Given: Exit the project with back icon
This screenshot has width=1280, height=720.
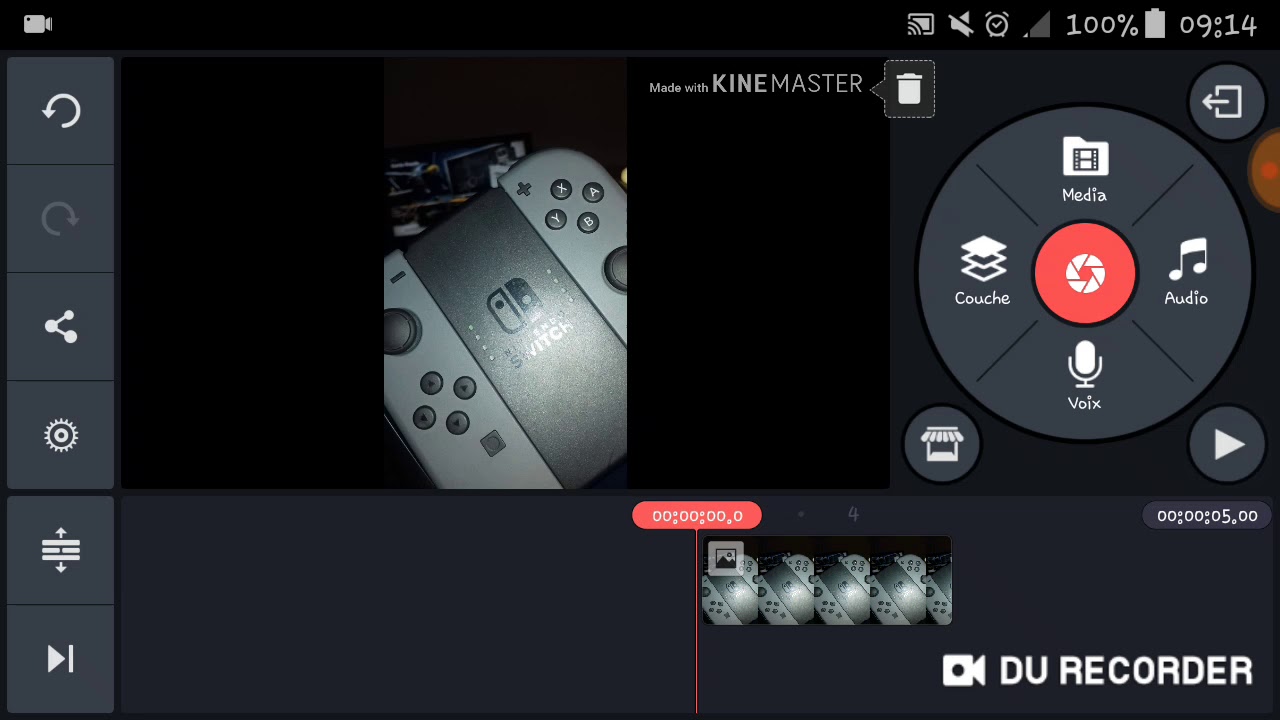Looking at the screenshot, I should pyautogui.click(x=1226, y=102).
